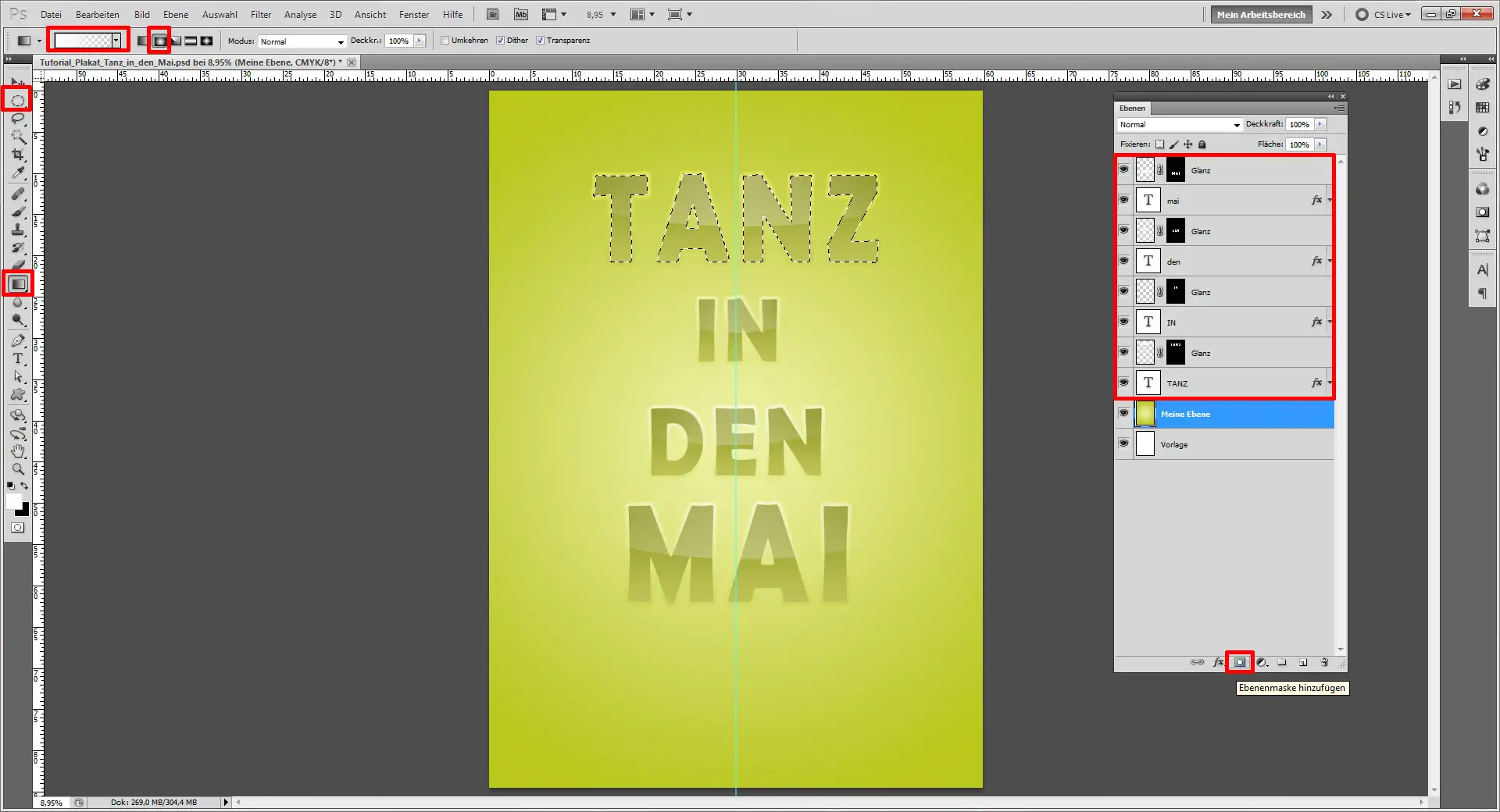Click the Ebenenmaske hinzufügen icon
The width and height of the screenshot is (1500, 812).
[x=1241, y=662]
